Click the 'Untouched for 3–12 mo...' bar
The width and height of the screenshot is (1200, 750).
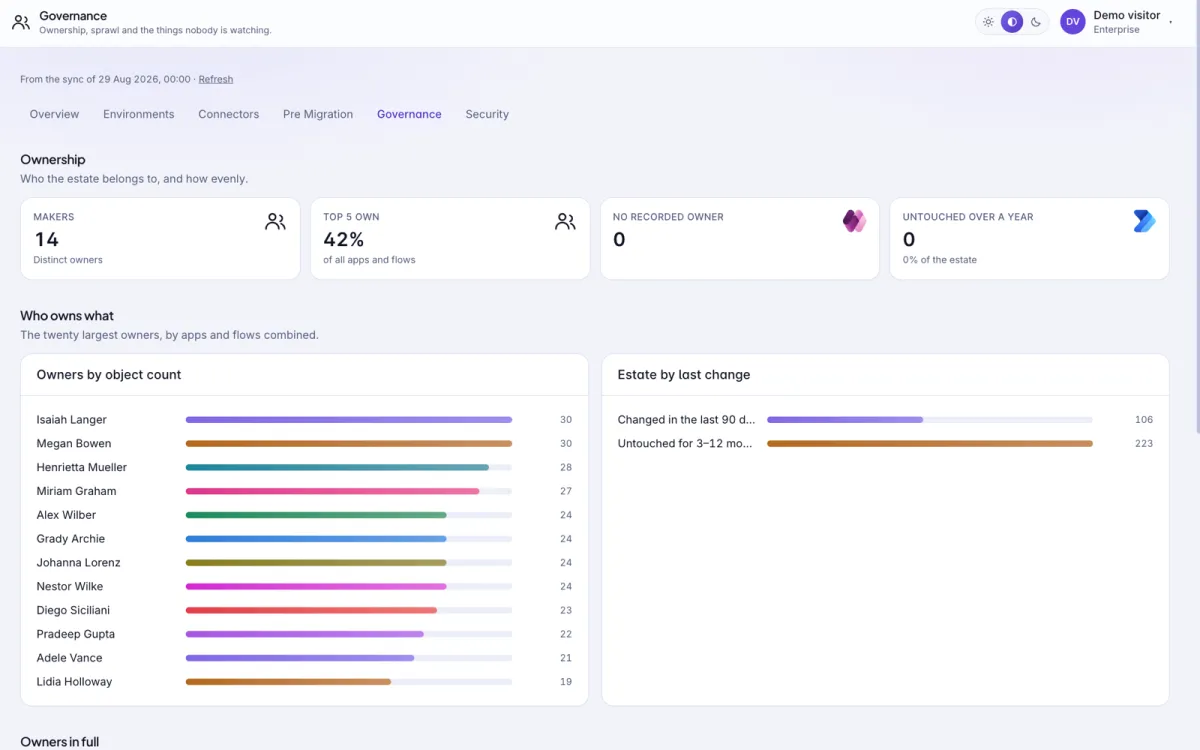click(930, 444)
